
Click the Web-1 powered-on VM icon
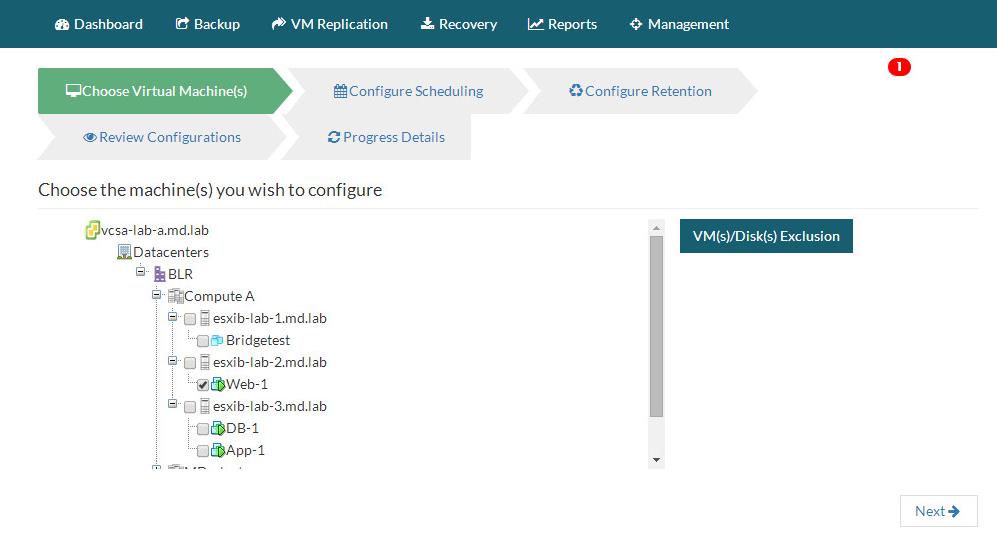(x=217, y=384)
